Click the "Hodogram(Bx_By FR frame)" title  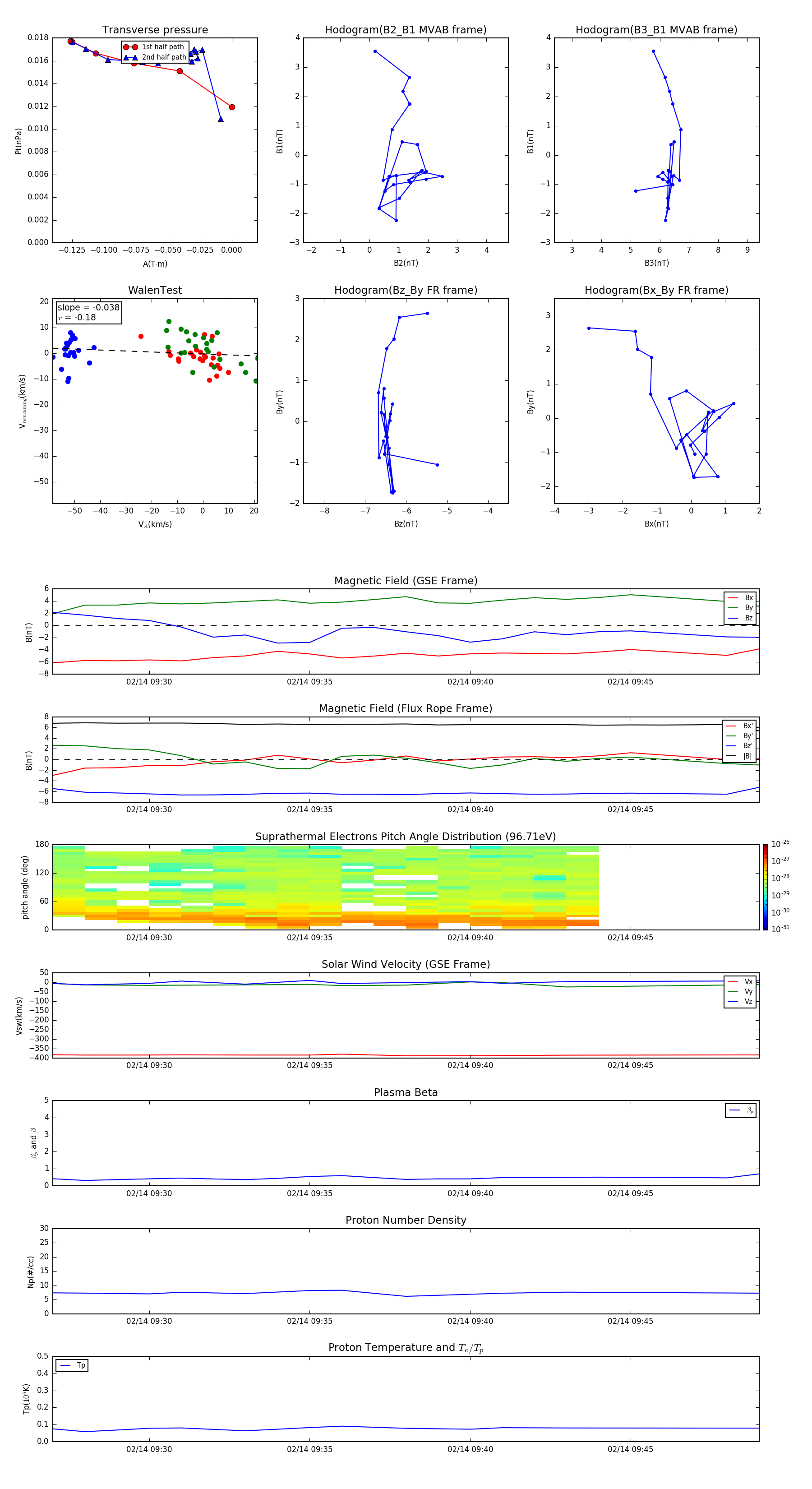(x=656, y=290)
